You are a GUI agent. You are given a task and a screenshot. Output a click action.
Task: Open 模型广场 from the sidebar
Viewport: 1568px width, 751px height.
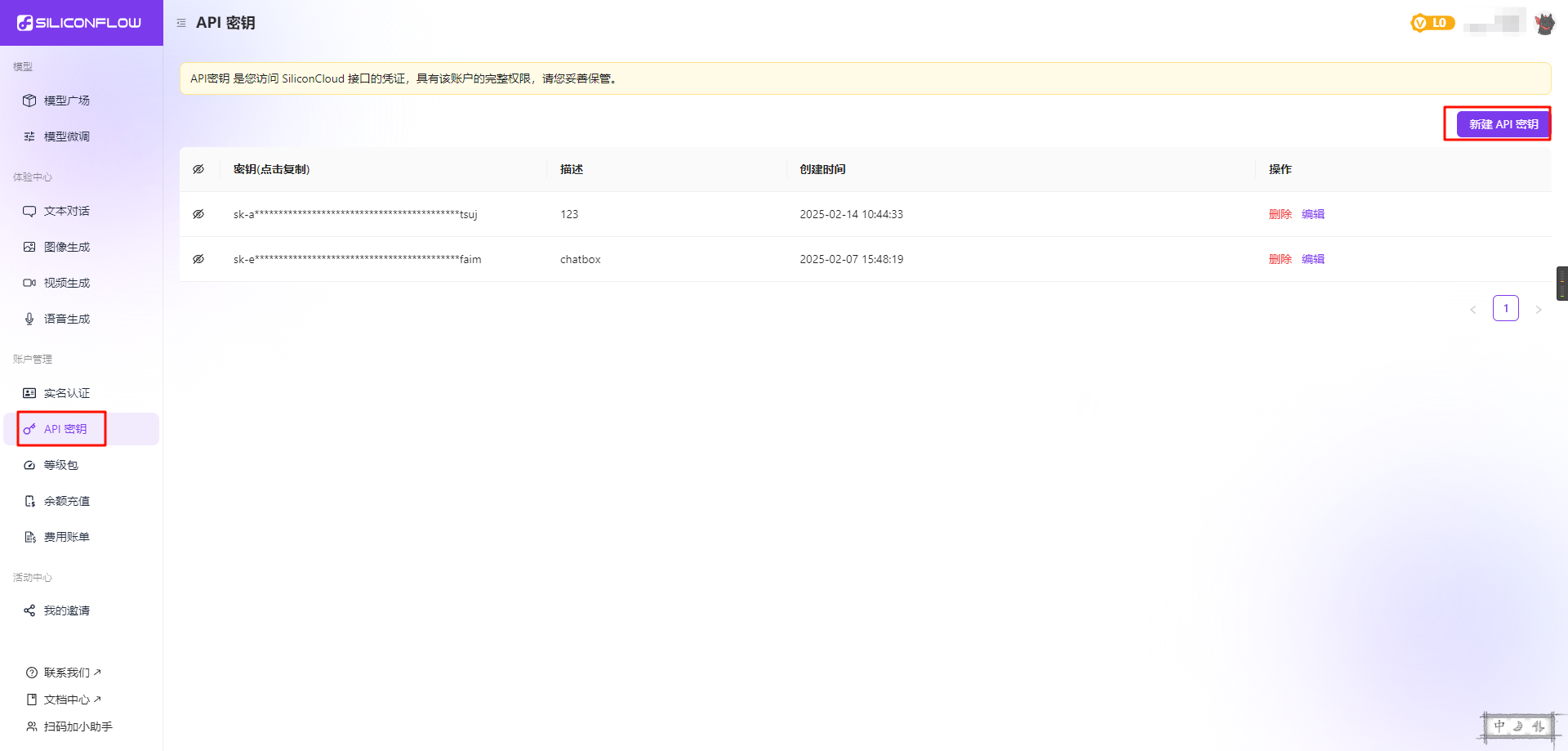66,101
